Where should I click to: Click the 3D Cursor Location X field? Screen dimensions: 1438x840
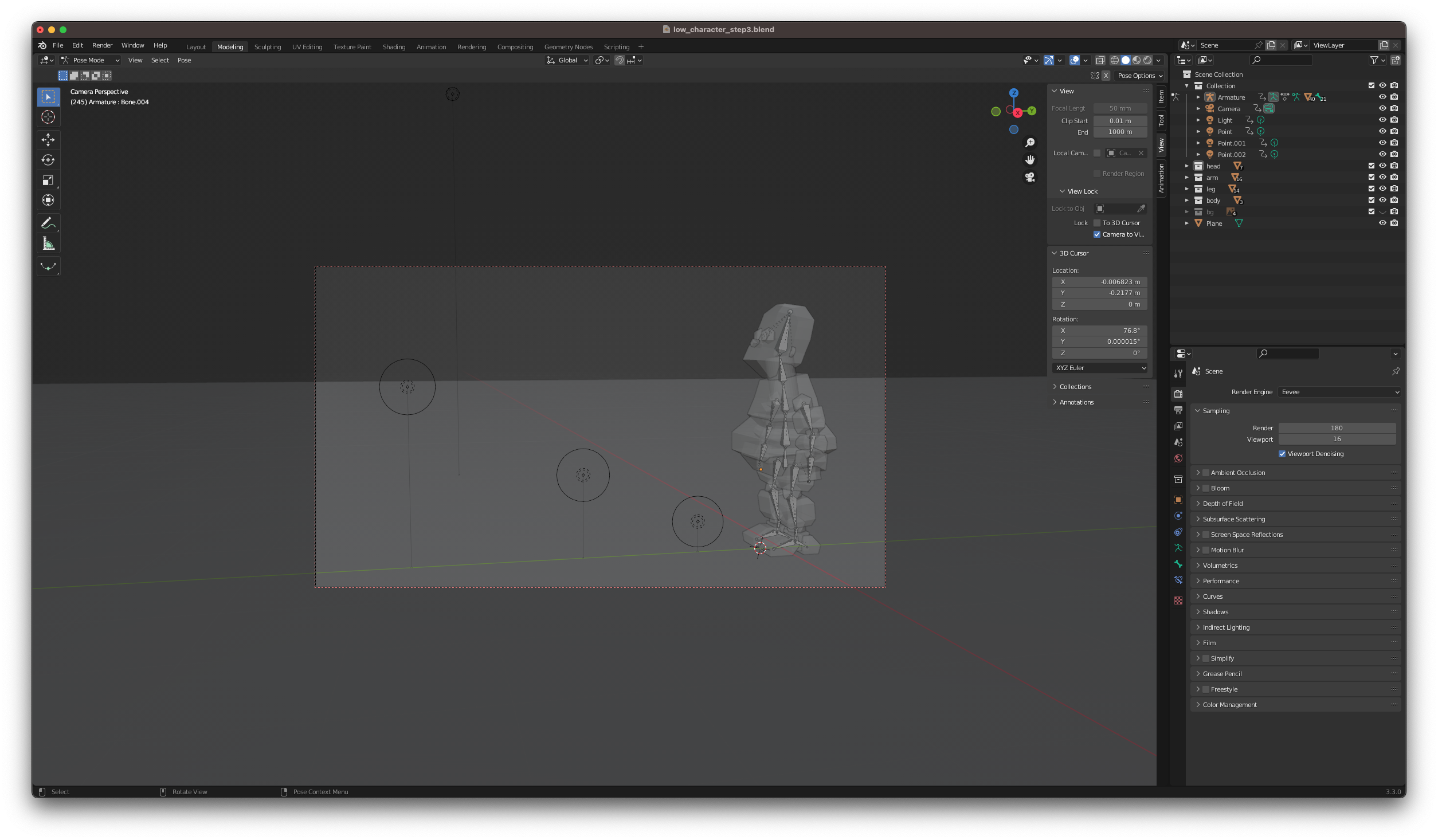tap(1099, 282)
